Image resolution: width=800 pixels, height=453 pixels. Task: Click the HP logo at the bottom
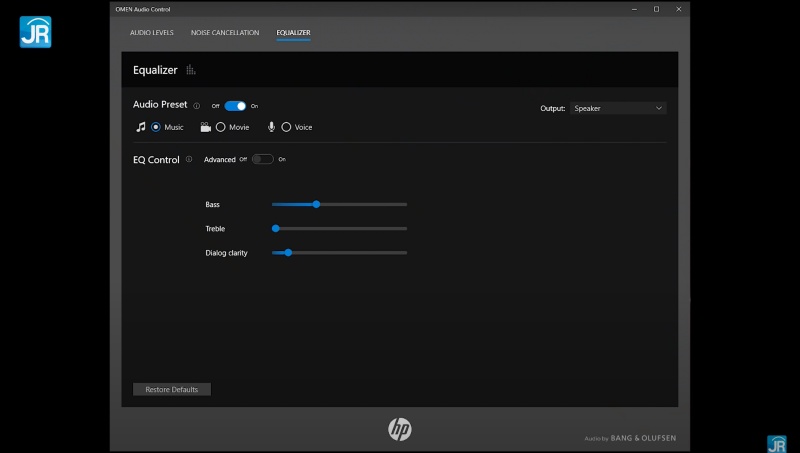click(x=400, y=429)
